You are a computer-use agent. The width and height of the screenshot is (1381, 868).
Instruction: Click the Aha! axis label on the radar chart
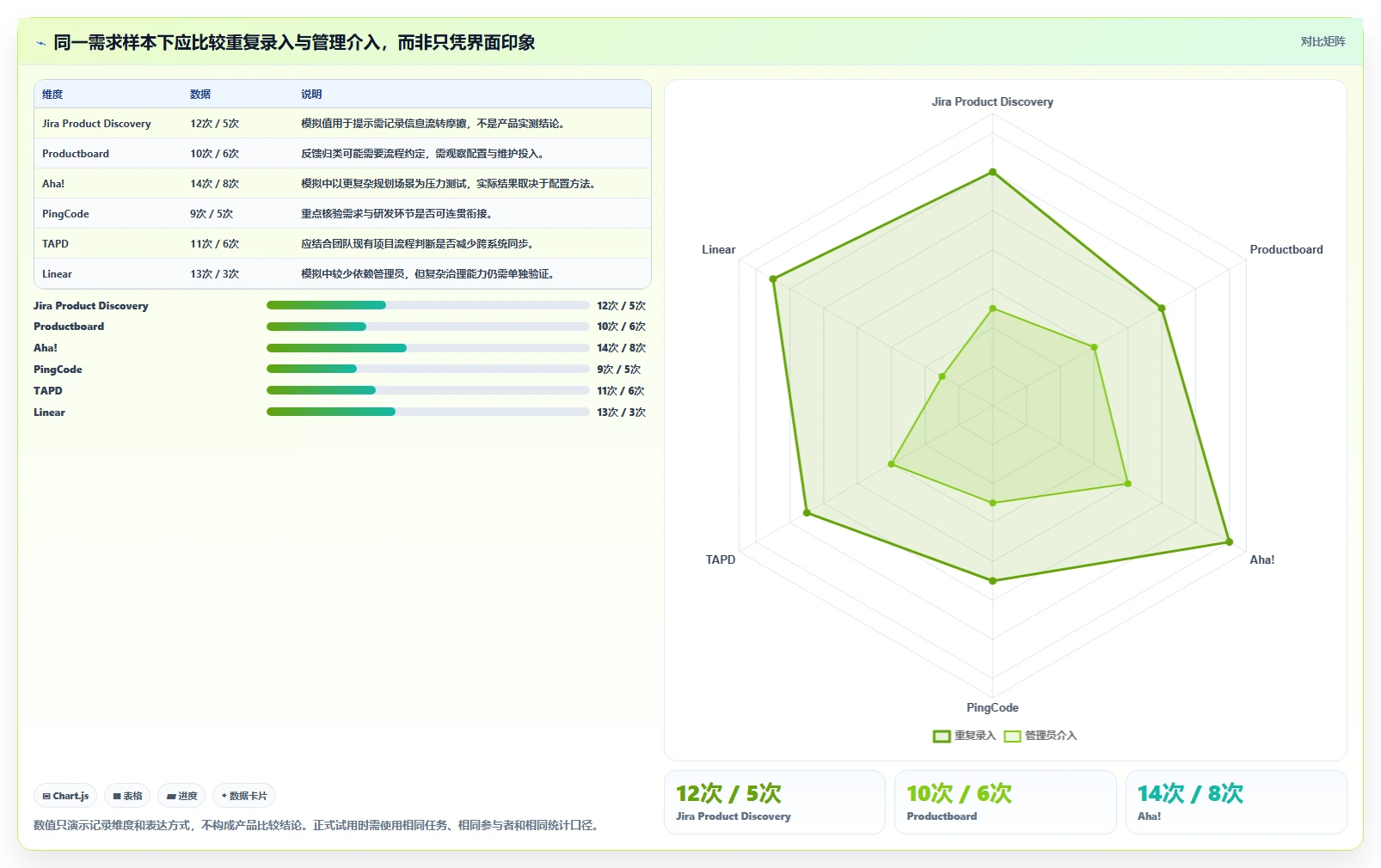(x=1261, y=559)
